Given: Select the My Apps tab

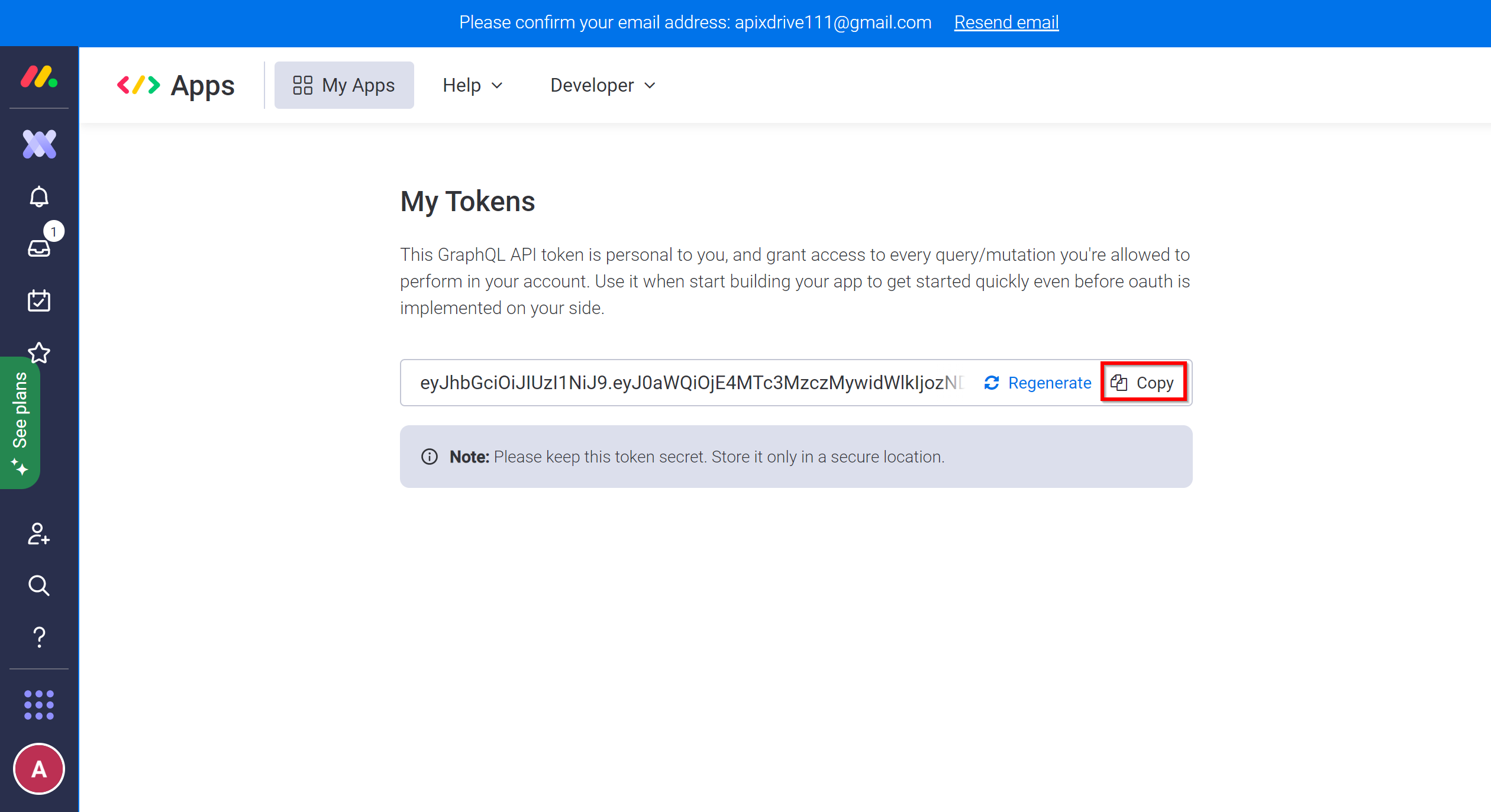Looking at the screenshot, I should click(343, 85).
